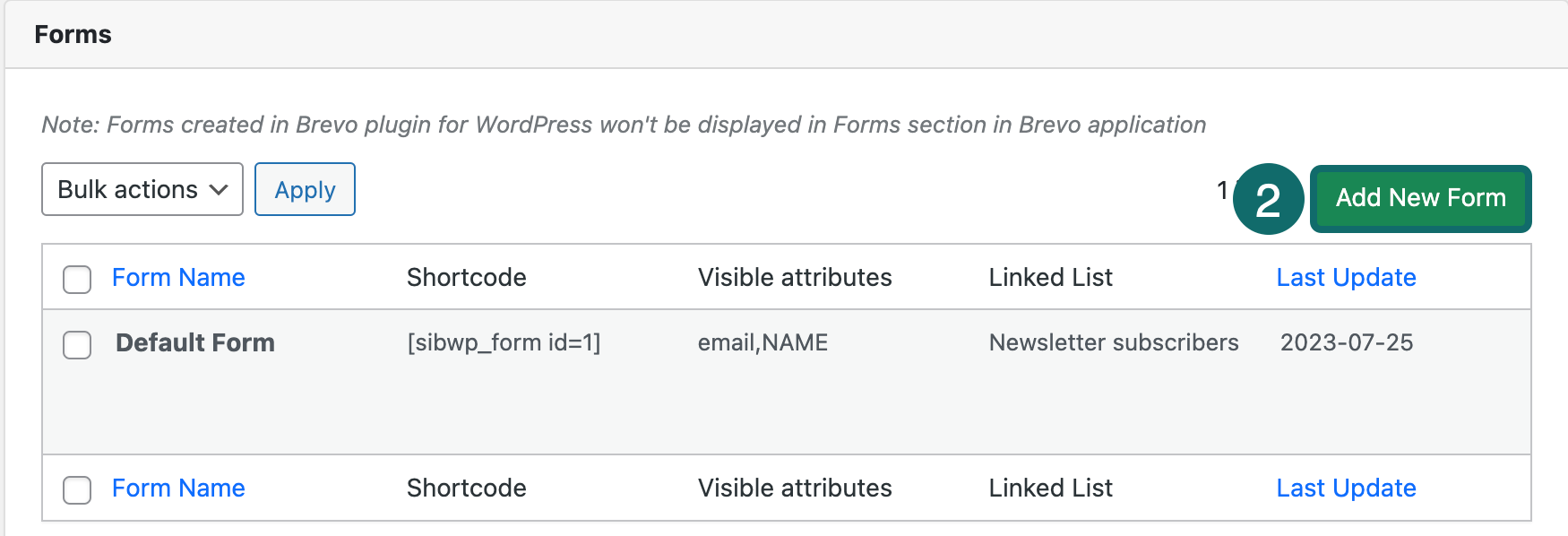This screenshot has height=536, width=1568.
Task: Sort by Last Update in footer row
Action: click(x=1346, y=488)
